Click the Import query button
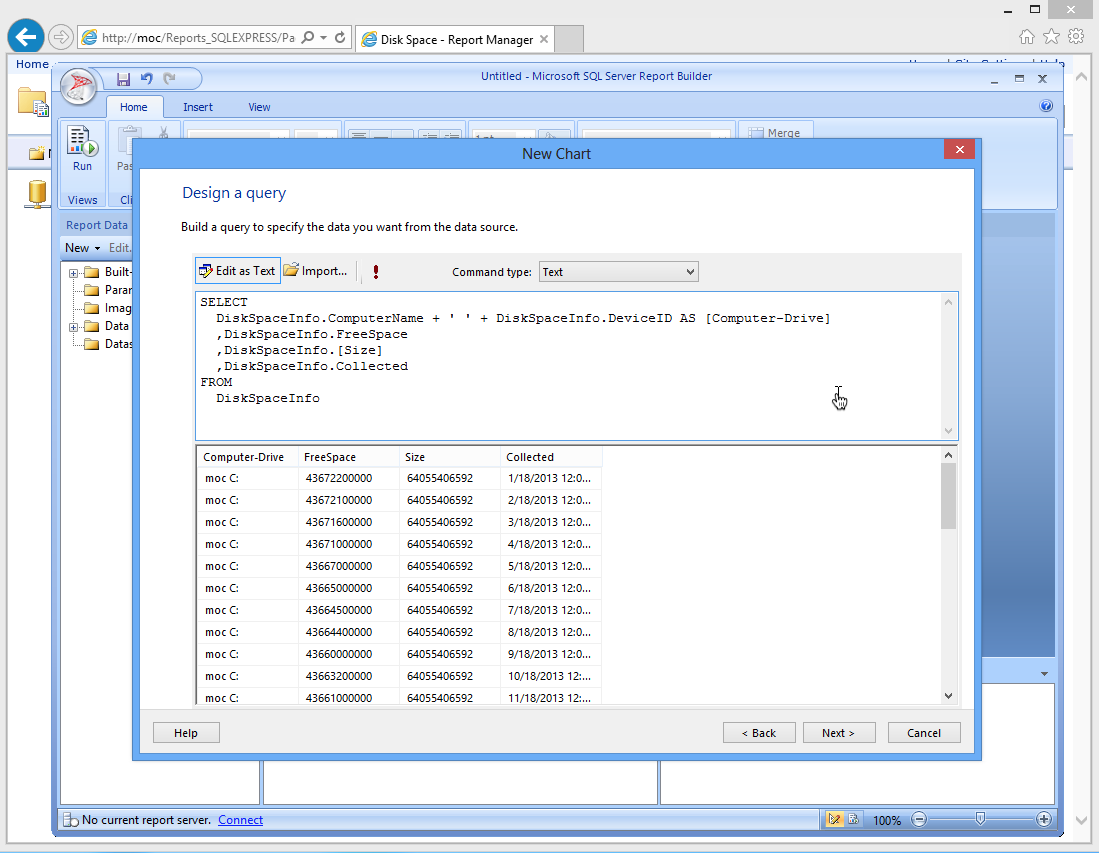 click(x=316, y=271)
